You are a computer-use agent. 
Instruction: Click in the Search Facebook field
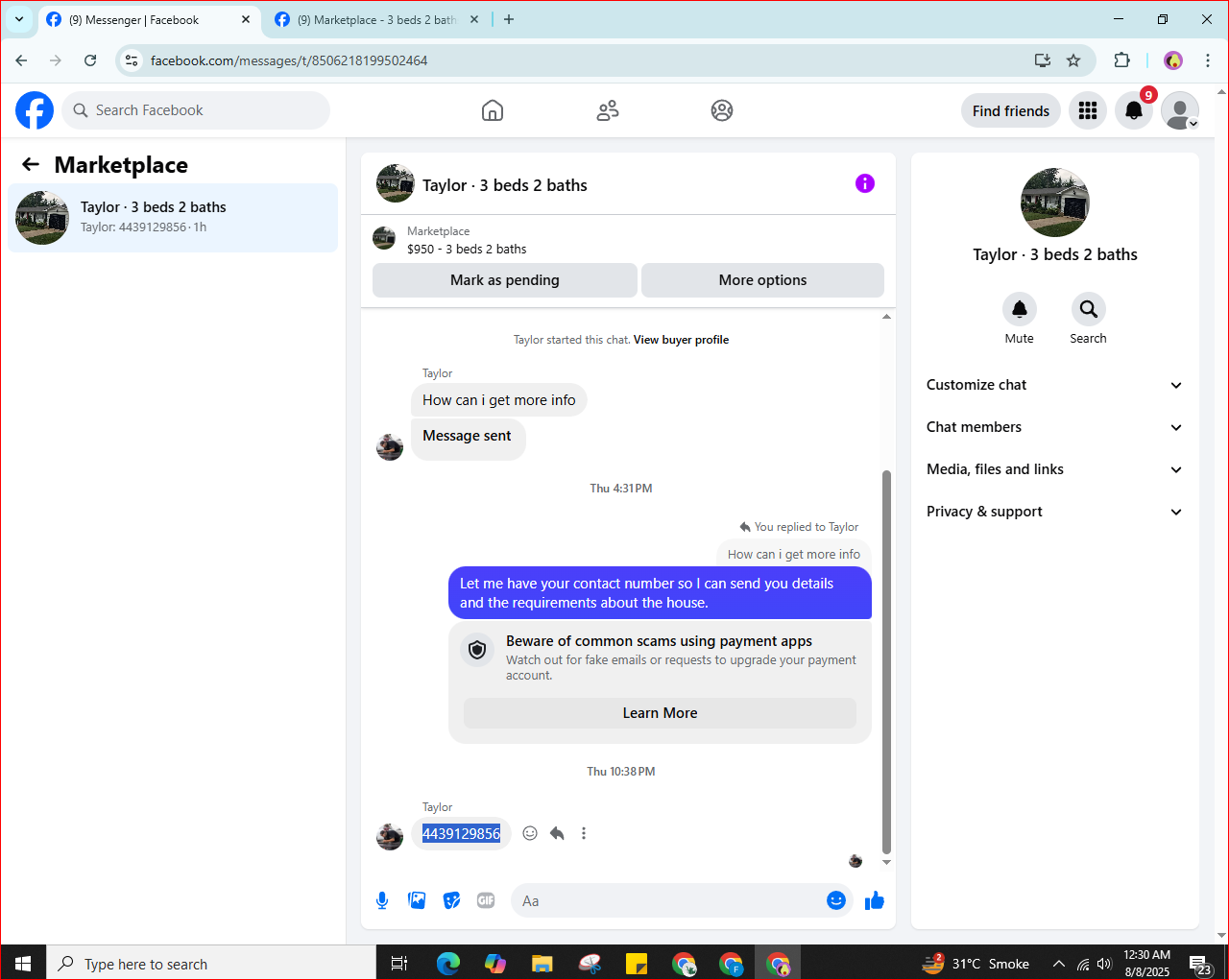tap(196, 110)
